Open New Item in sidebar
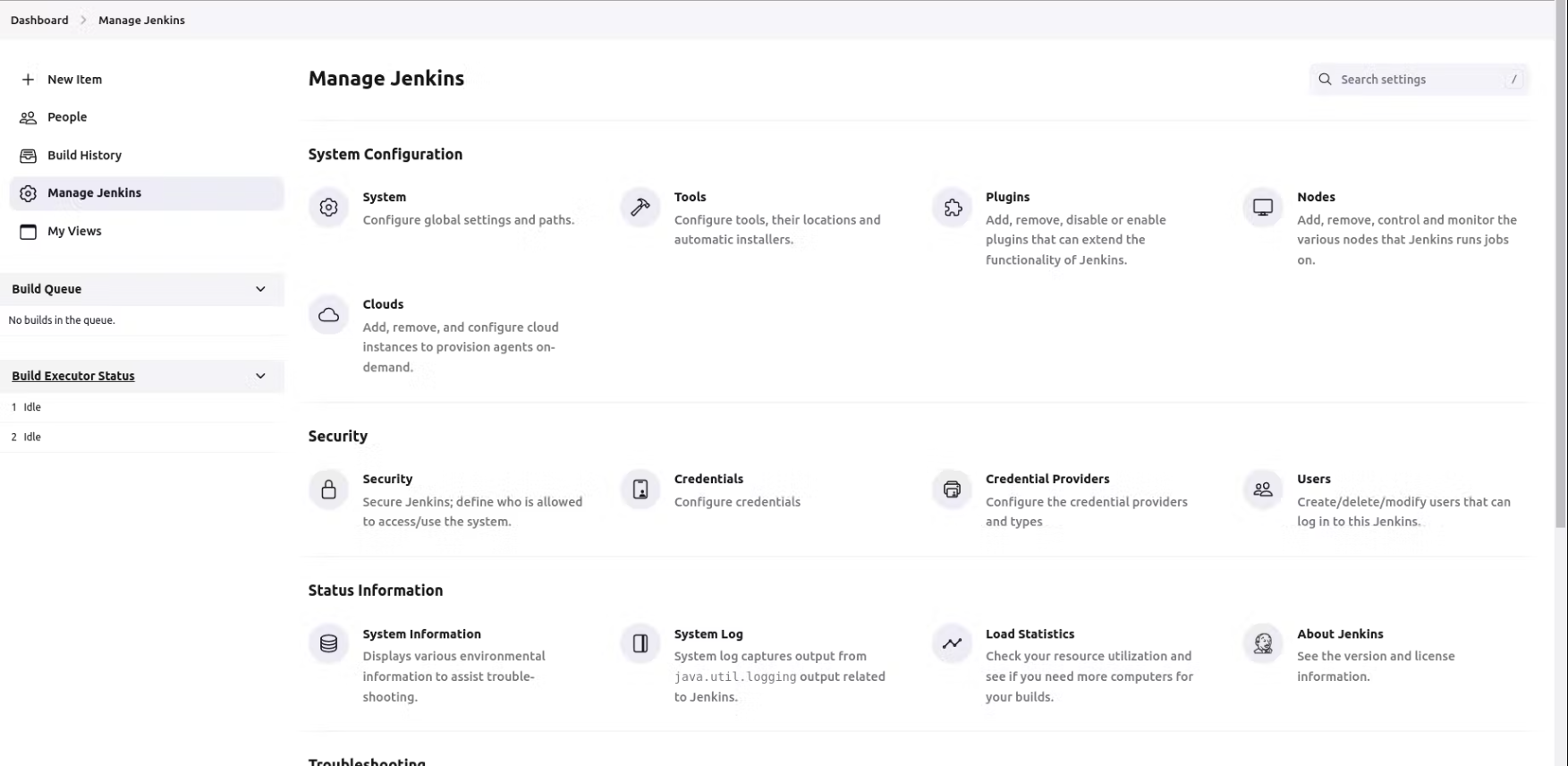The height and width of the screenshot is (766, 1568). tap(74, 80)
